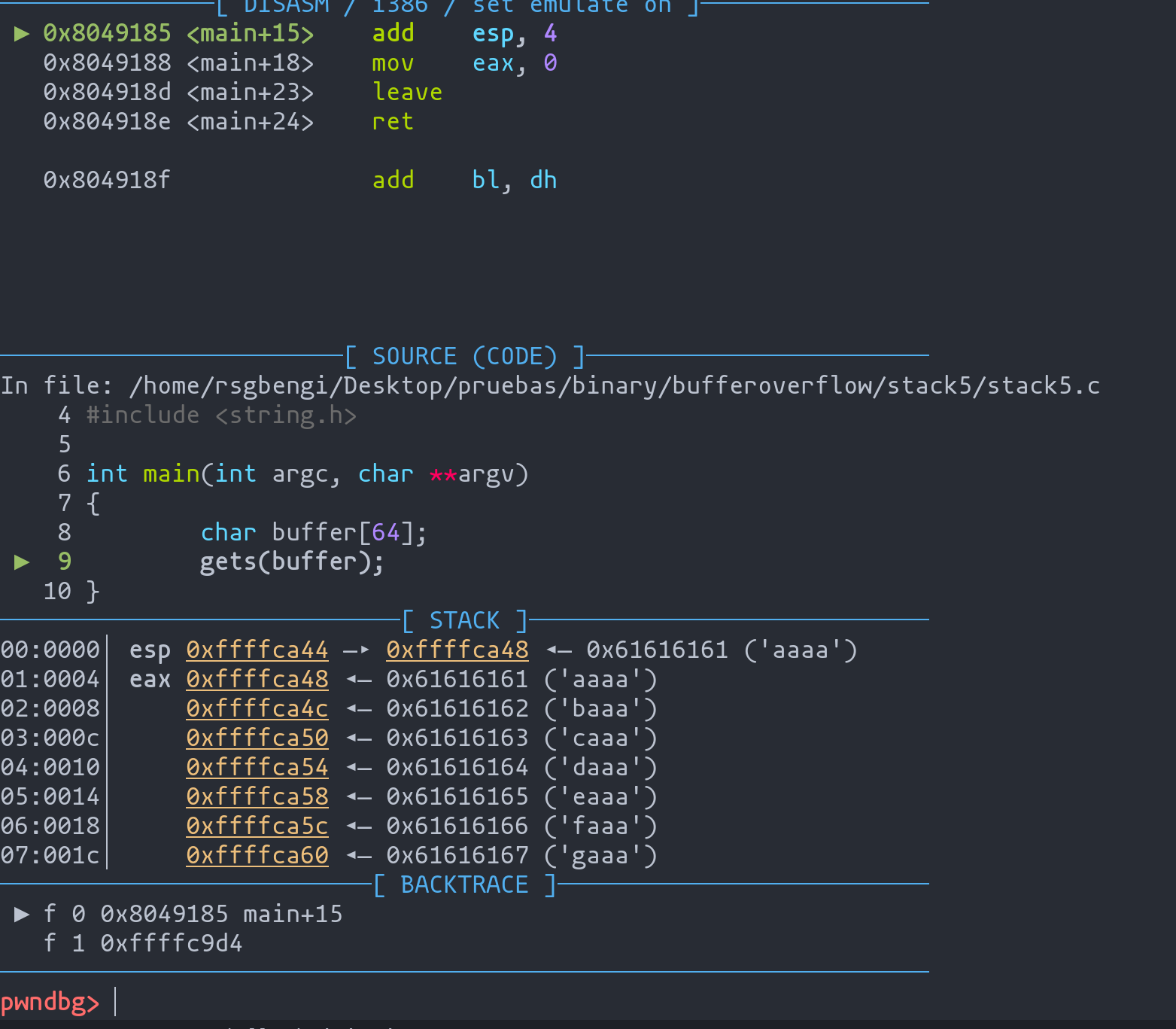Click stack address 0xffffca60
Viewport: 1176px width, 1029px height.
tap(257, 855)
